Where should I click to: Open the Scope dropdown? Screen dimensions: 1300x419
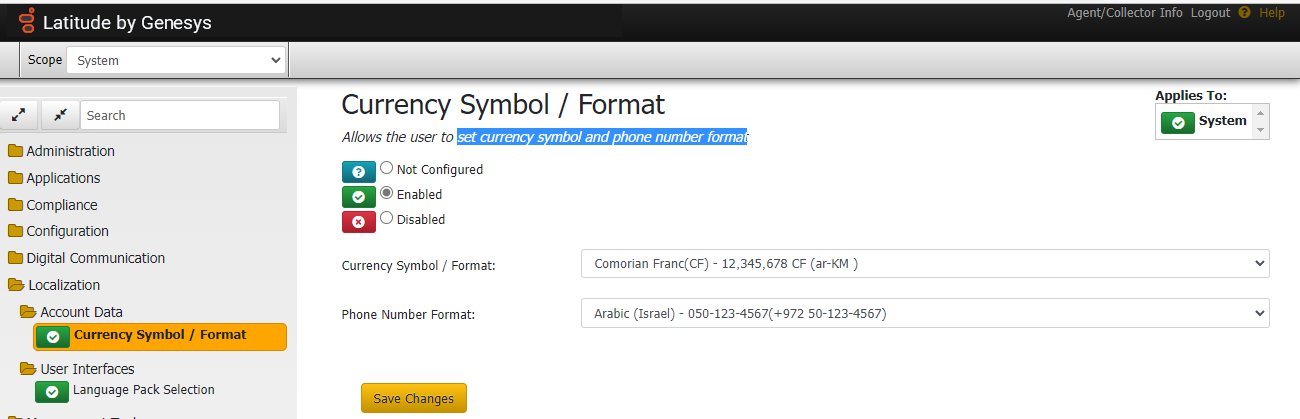[x=176, y=60]
